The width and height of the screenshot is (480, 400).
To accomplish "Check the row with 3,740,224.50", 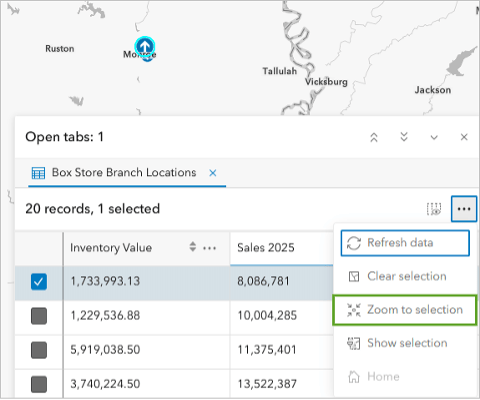I will coord(39,384).
